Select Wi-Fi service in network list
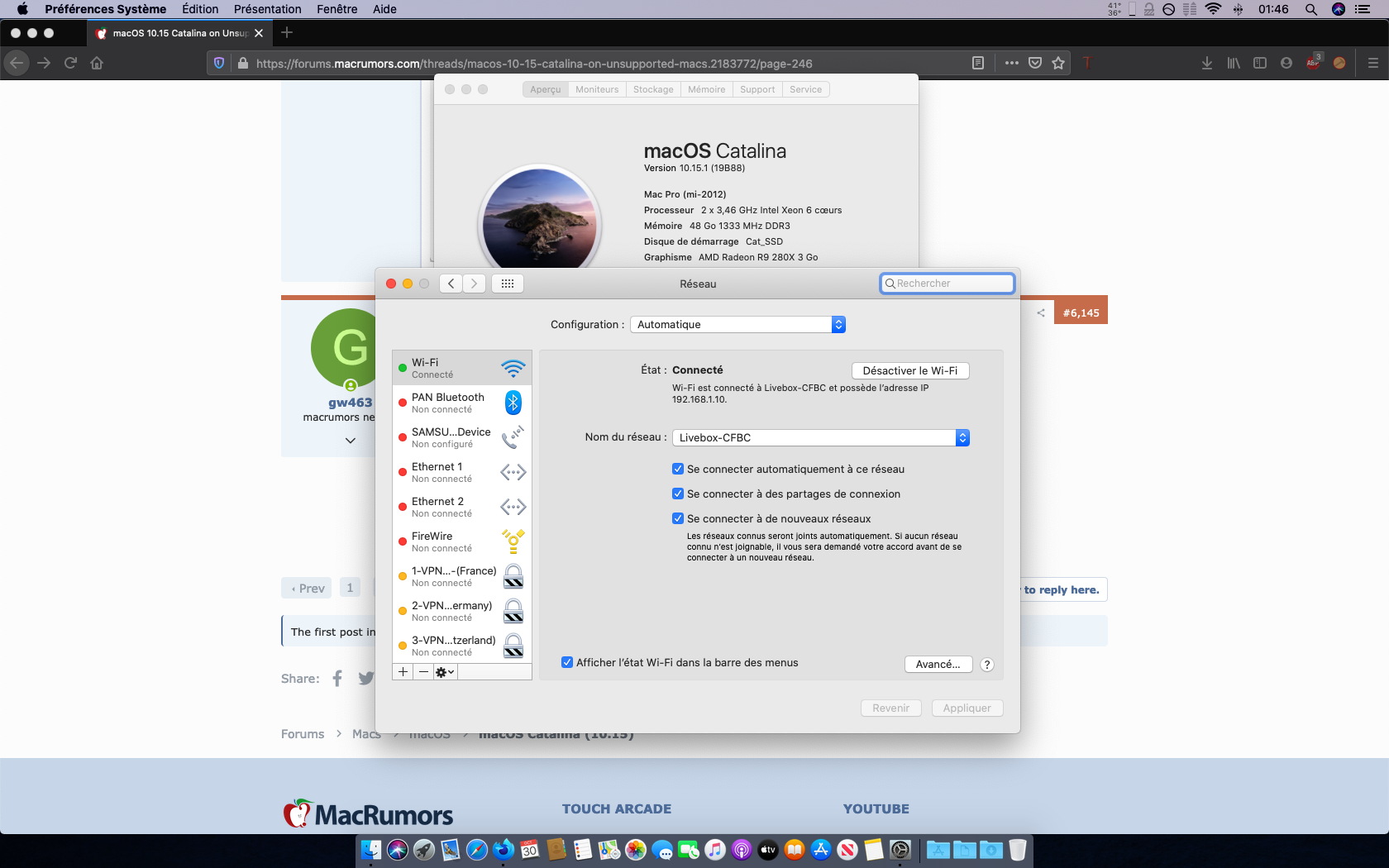This screenshot has height=868, width=1389. (x=462, y=368)
